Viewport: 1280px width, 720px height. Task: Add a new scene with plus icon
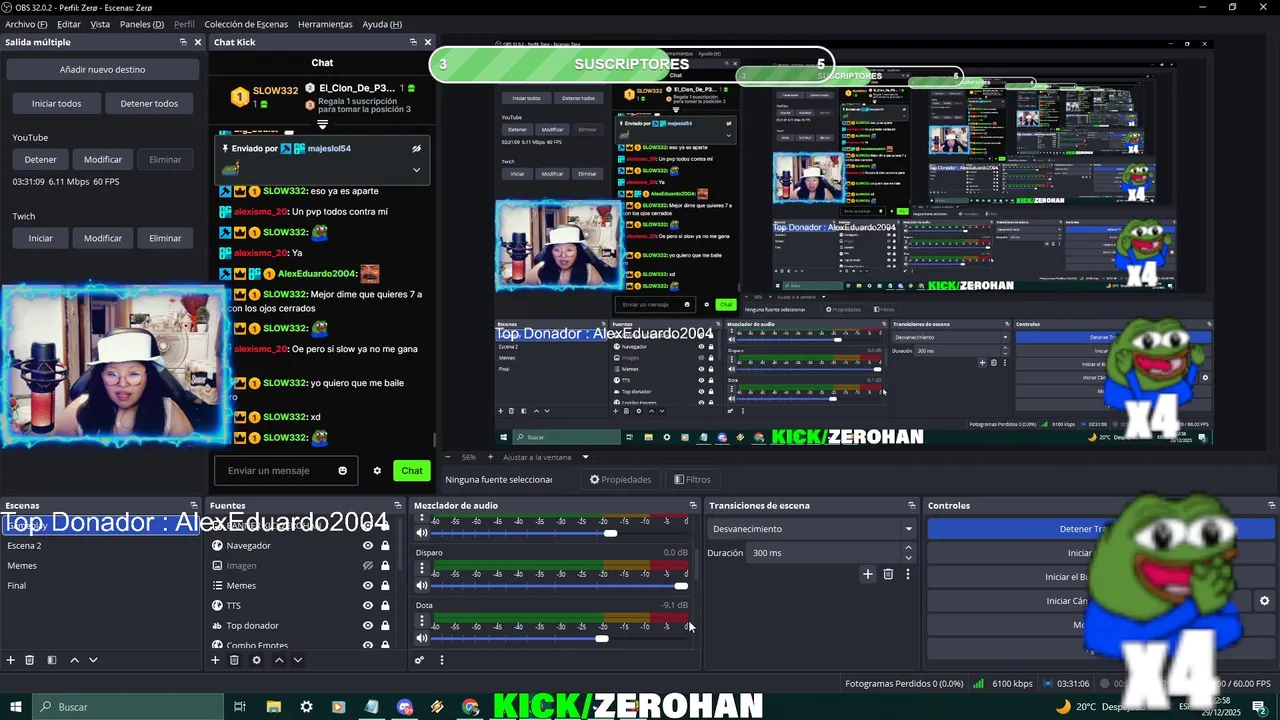(x=11, y=660)
